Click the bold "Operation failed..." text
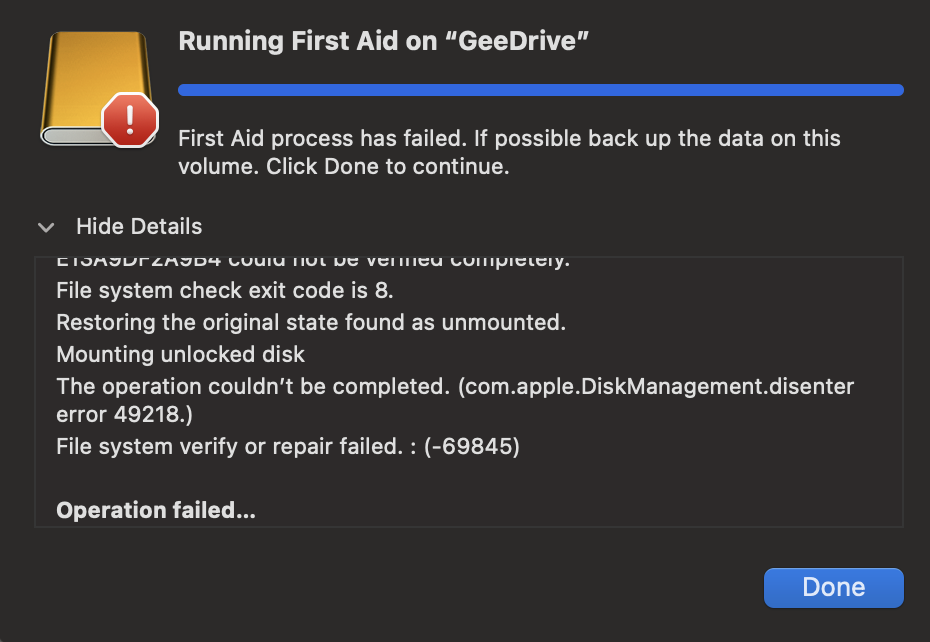The image size is (930, 642). pyautogui.click(x=156, y=510)
